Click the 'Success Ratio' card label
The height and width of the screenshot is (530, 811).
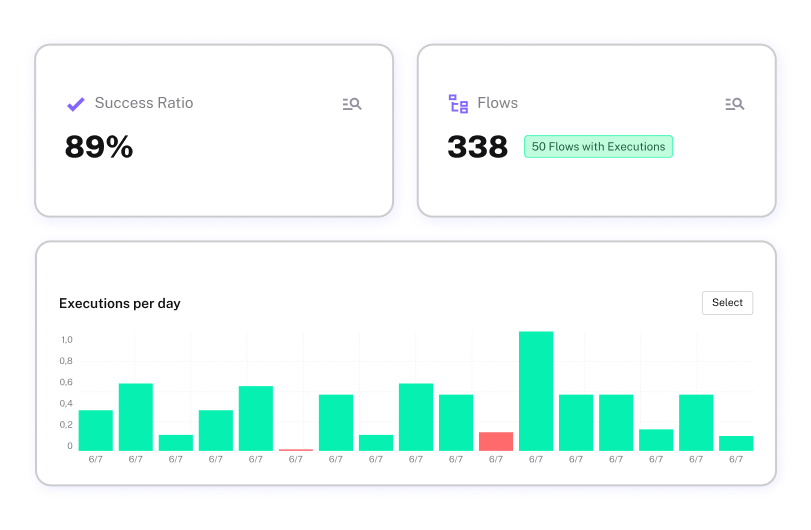[144, 103]
